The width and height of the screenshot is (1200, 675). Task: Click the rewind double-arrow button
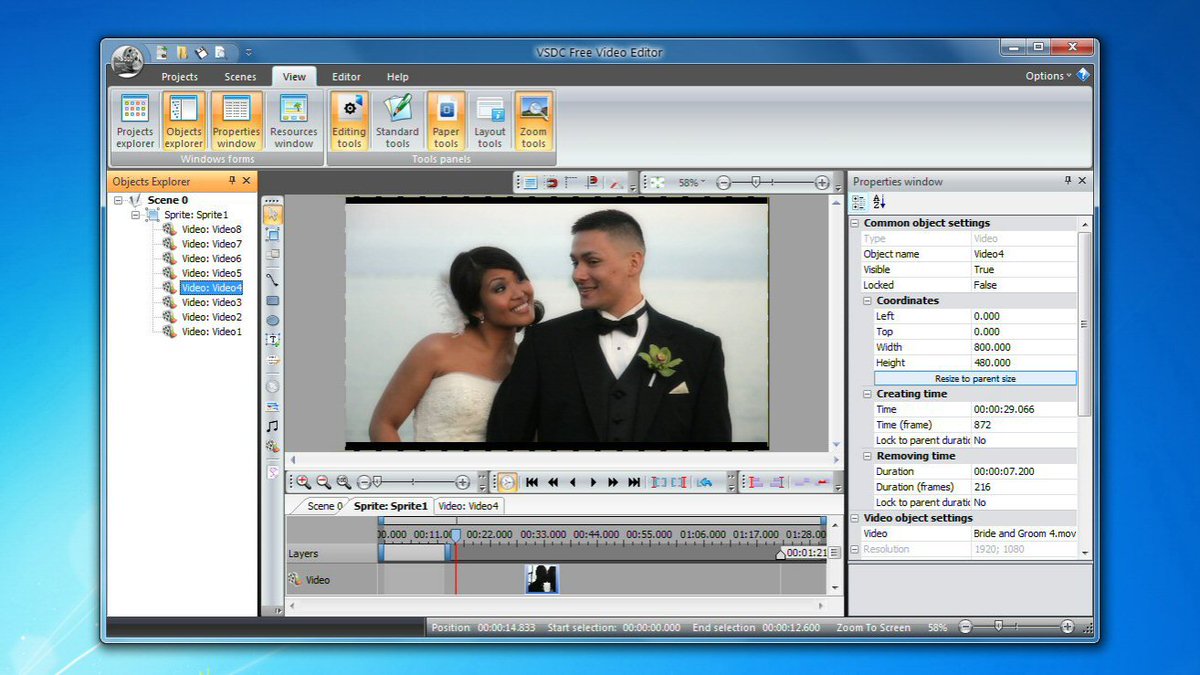click(x=552, y=482)
